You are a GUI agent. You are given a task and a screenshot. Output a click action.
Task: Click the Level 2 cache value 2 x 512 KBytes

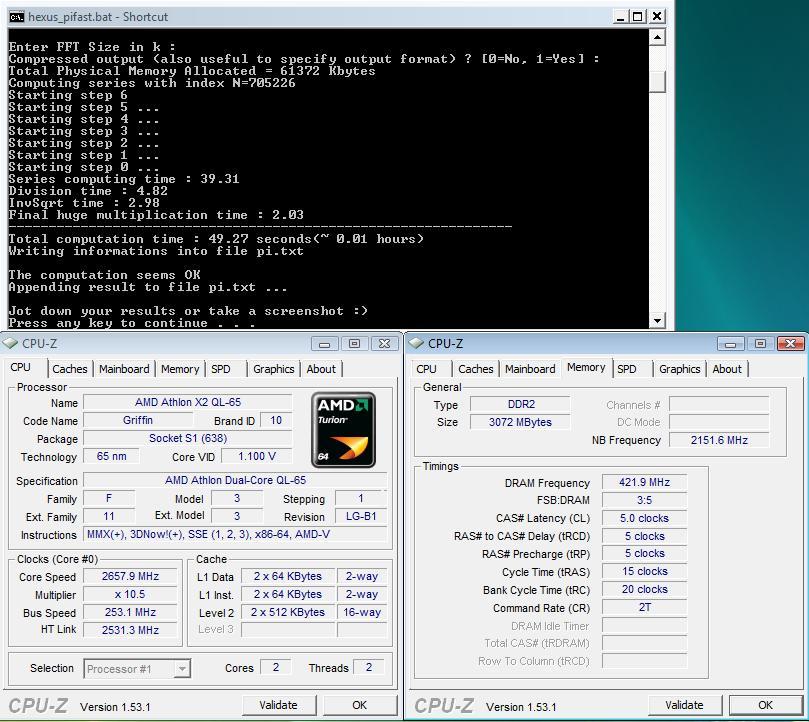tap(288, 612)
